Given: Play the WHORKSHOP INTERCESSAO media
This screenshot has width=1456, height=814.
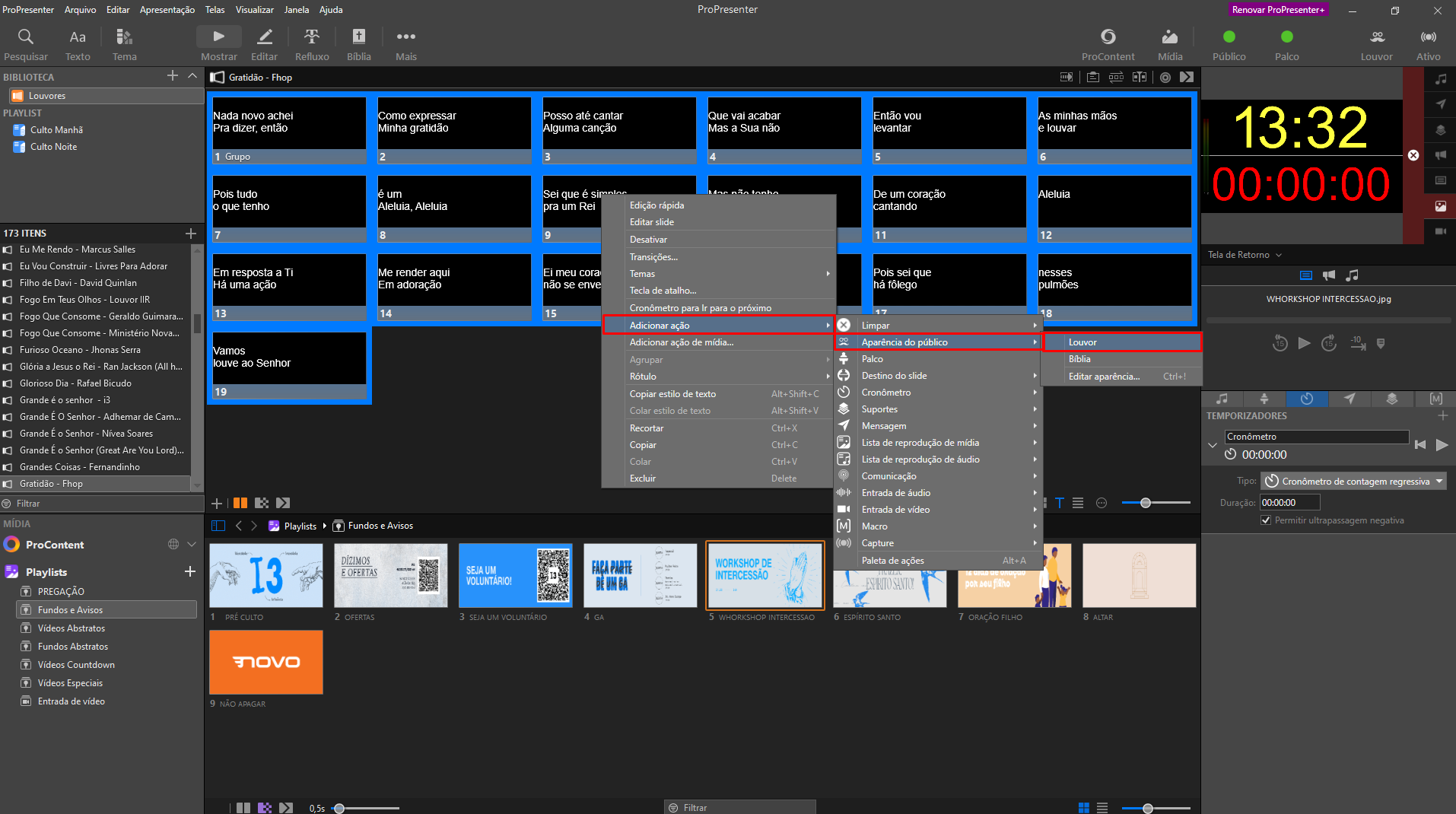Looking at the screenshot, I should 1304,343.
